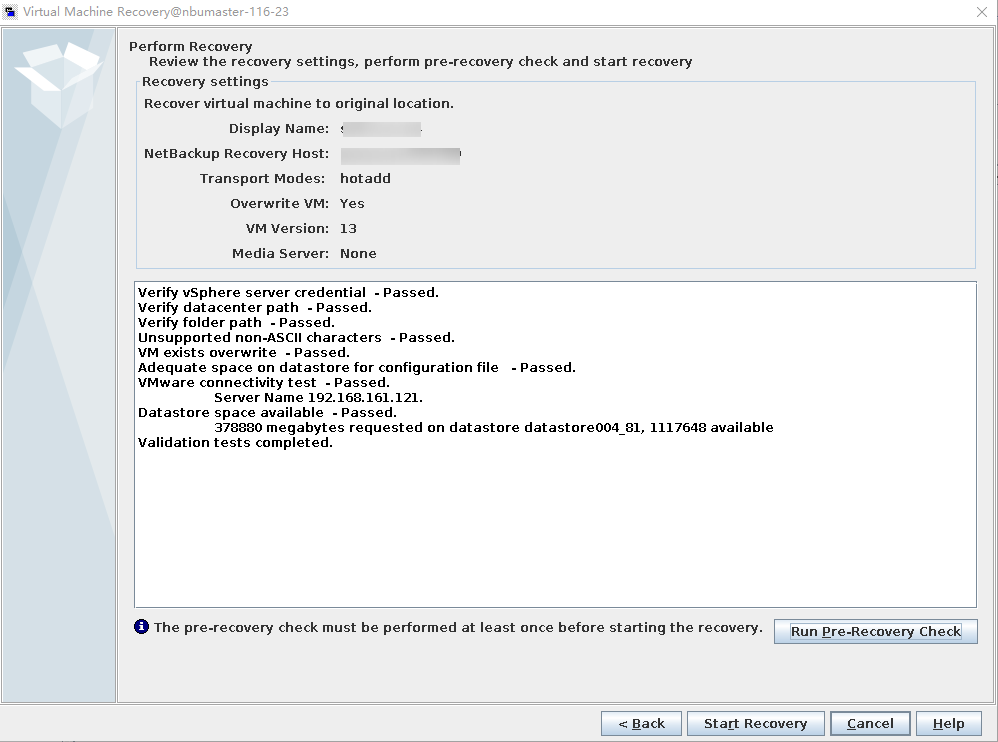Select the 'Verify vSphere server credential' result line

(288, 292)
